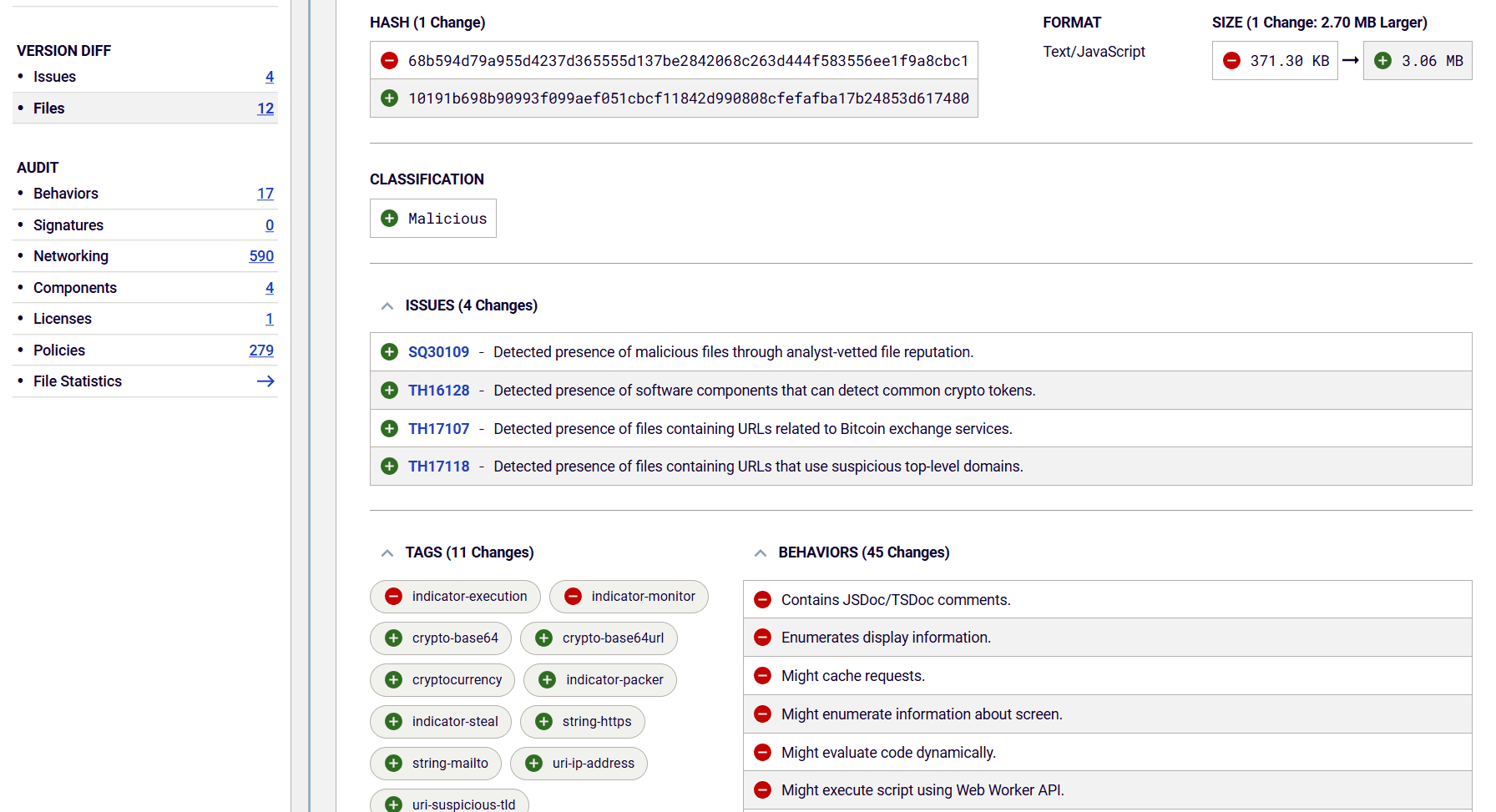This screenshot has height=812, width=1496.
Task: Click the Behaviors count 17 link
Action: [265, 194]
